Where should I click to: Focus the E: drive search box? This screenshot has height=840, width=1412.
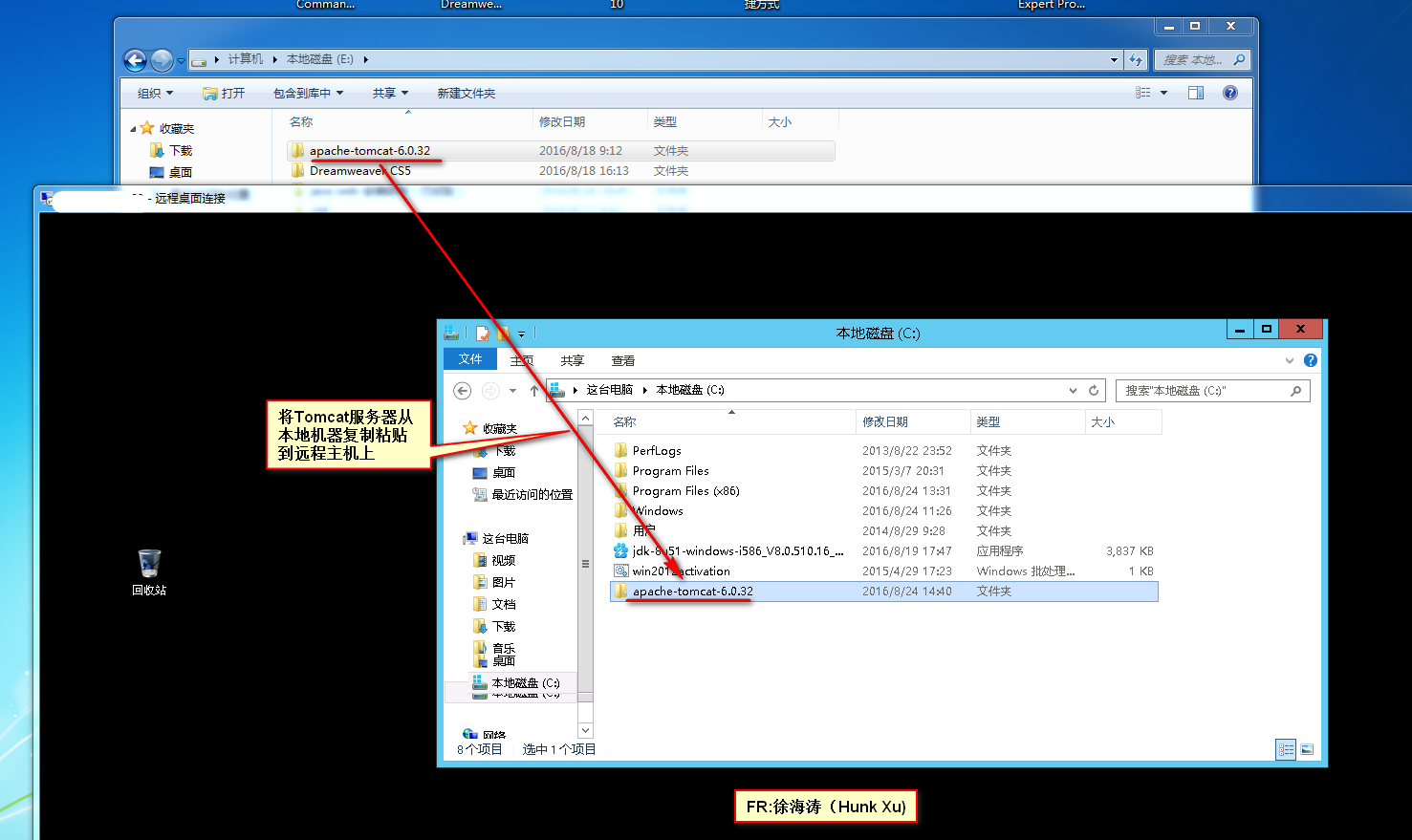[x=1203, y=59]
